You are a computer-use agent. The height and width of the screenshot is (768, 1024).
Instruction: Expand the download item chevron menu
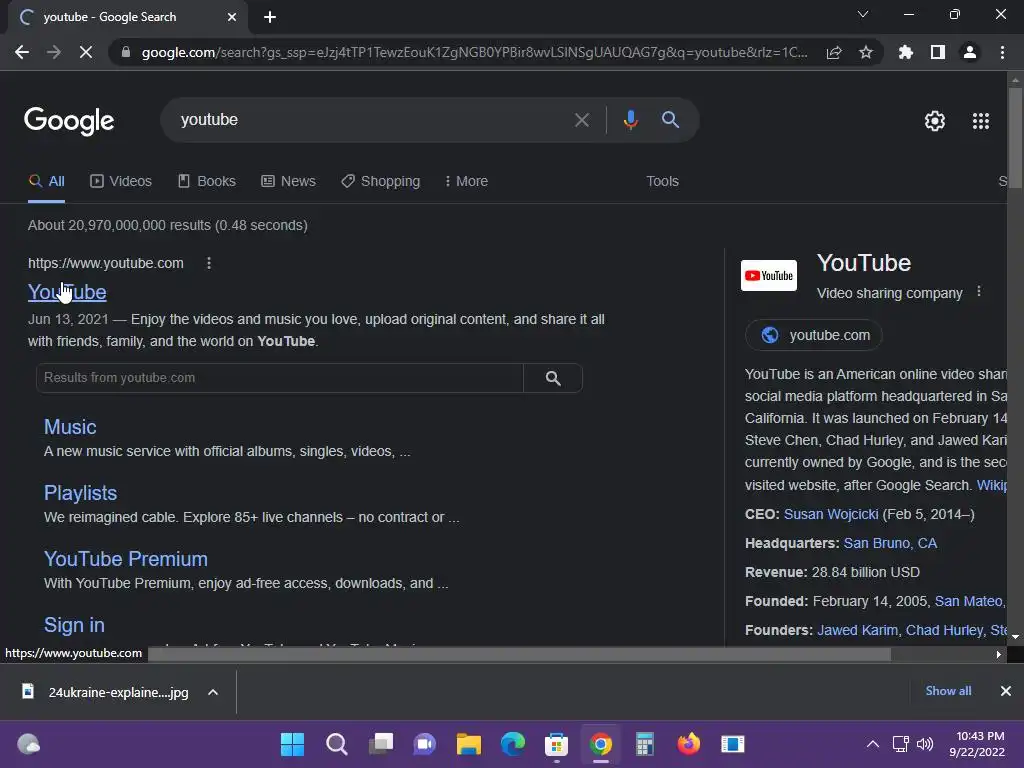tap(213, 692)
